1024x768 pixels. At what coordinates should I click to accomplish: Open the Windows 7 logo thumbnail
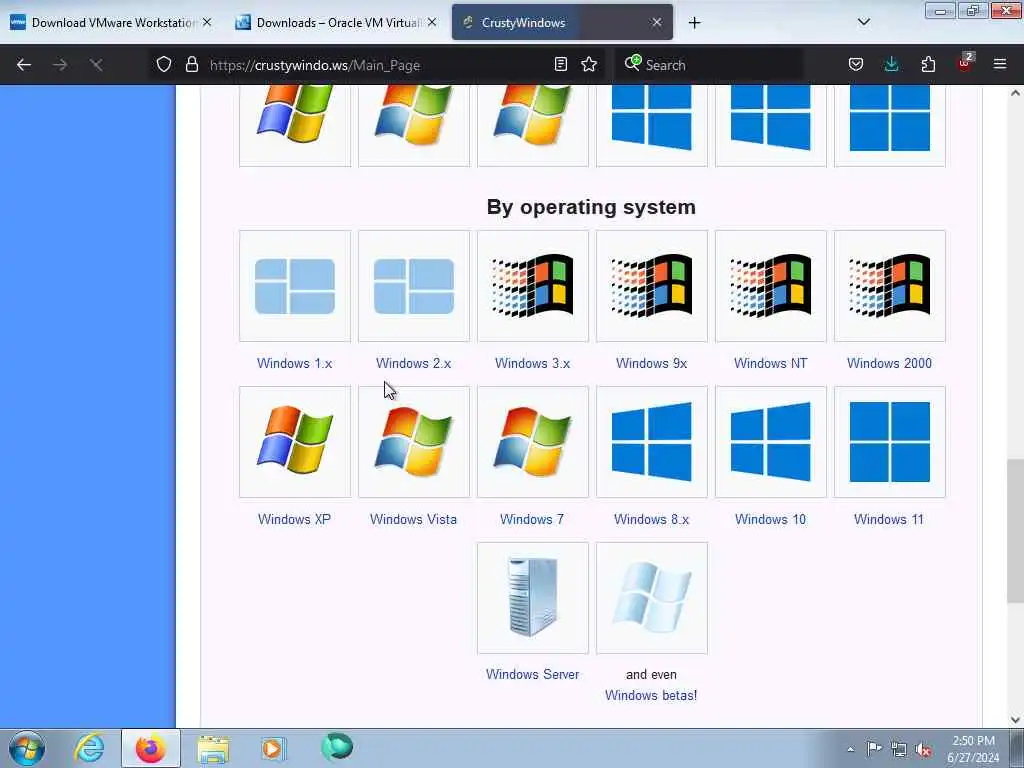tap(532, 442)
